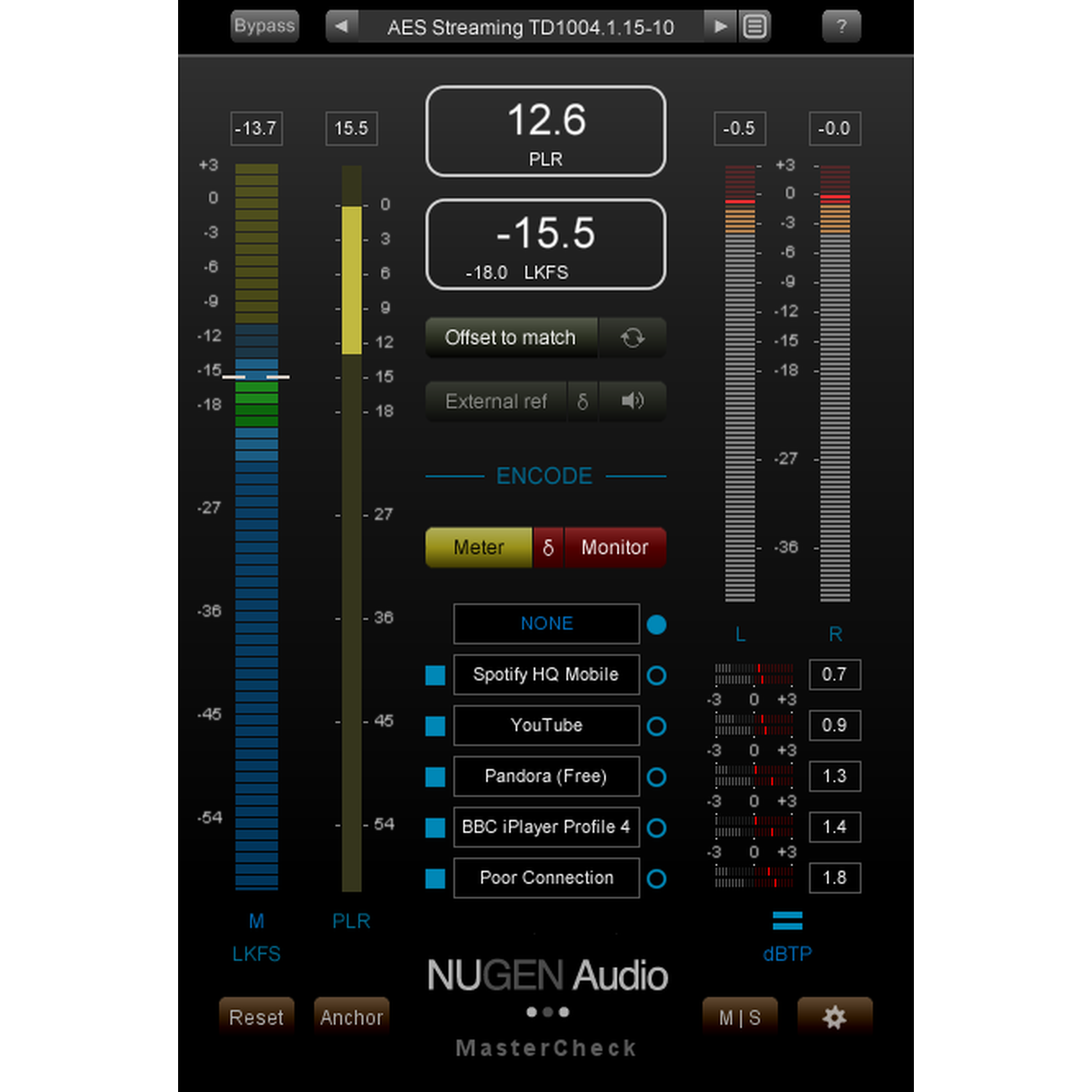Click the Offset to match button
Viewport: 1092px width, 1092px height.
(510, 338)
